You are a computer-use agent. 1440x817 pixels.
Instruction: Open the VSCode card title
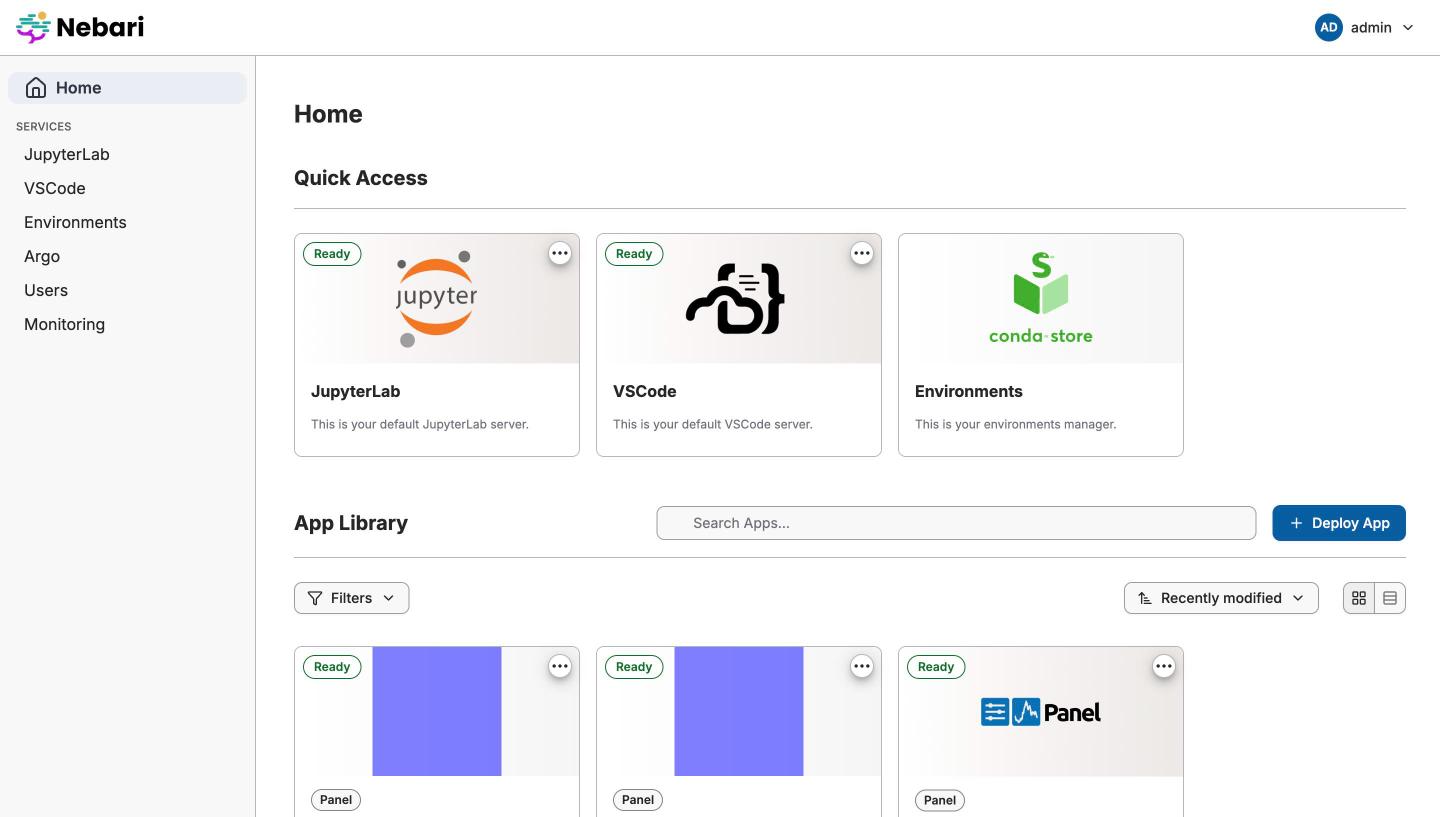pyautogui.click(x=644, y=391)
